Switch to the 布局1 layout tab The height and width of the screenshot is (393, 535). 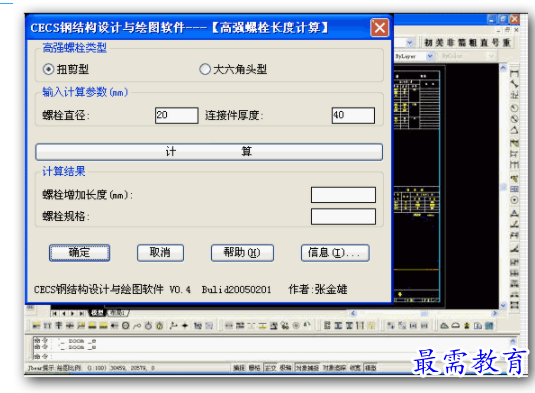click(117, 313)
